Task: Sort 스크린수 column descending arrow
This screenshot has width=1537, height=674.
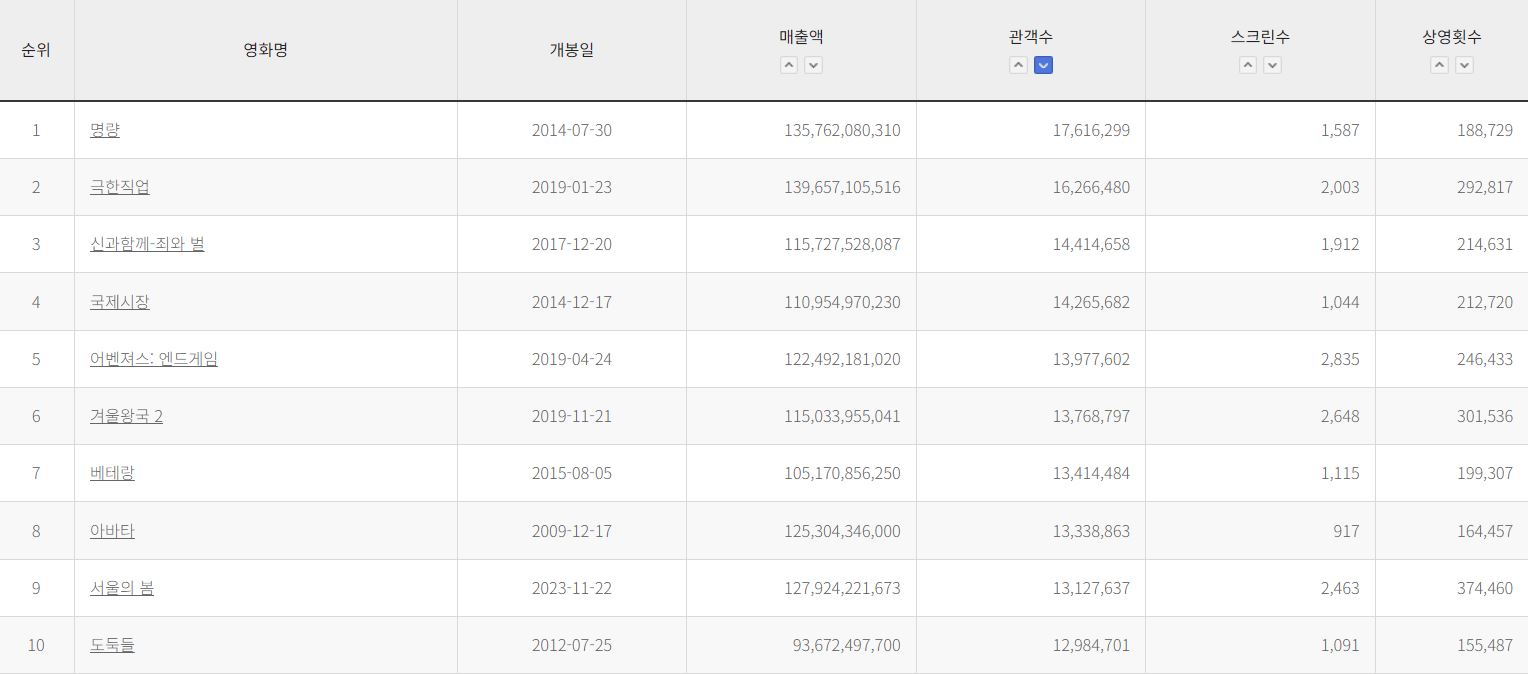Action: tap(1272, 65)
